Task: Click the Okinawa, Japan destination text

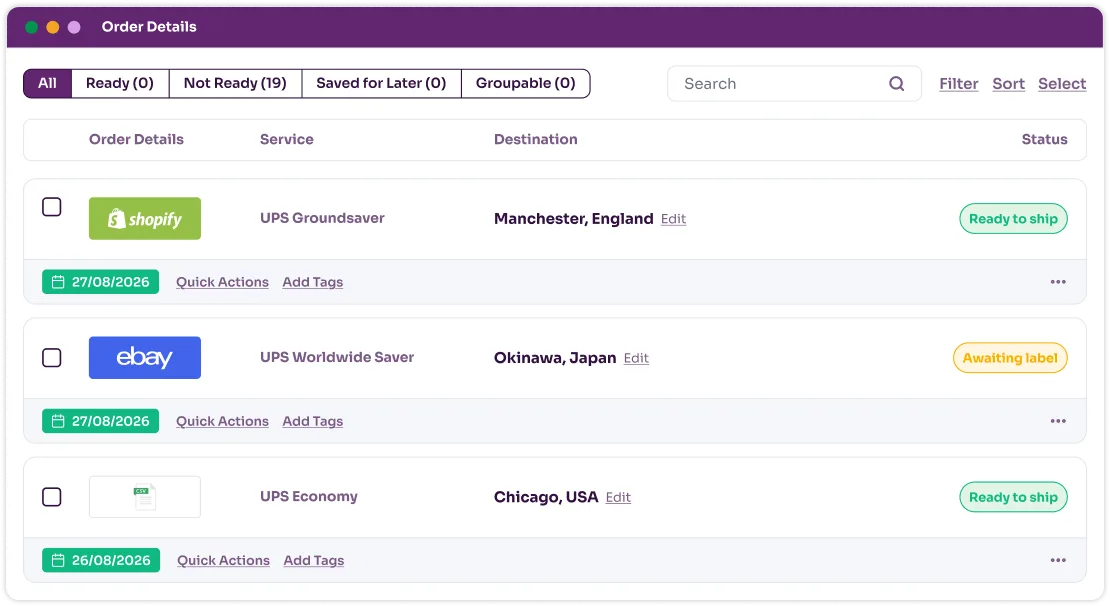Action: tap(555, 358)
